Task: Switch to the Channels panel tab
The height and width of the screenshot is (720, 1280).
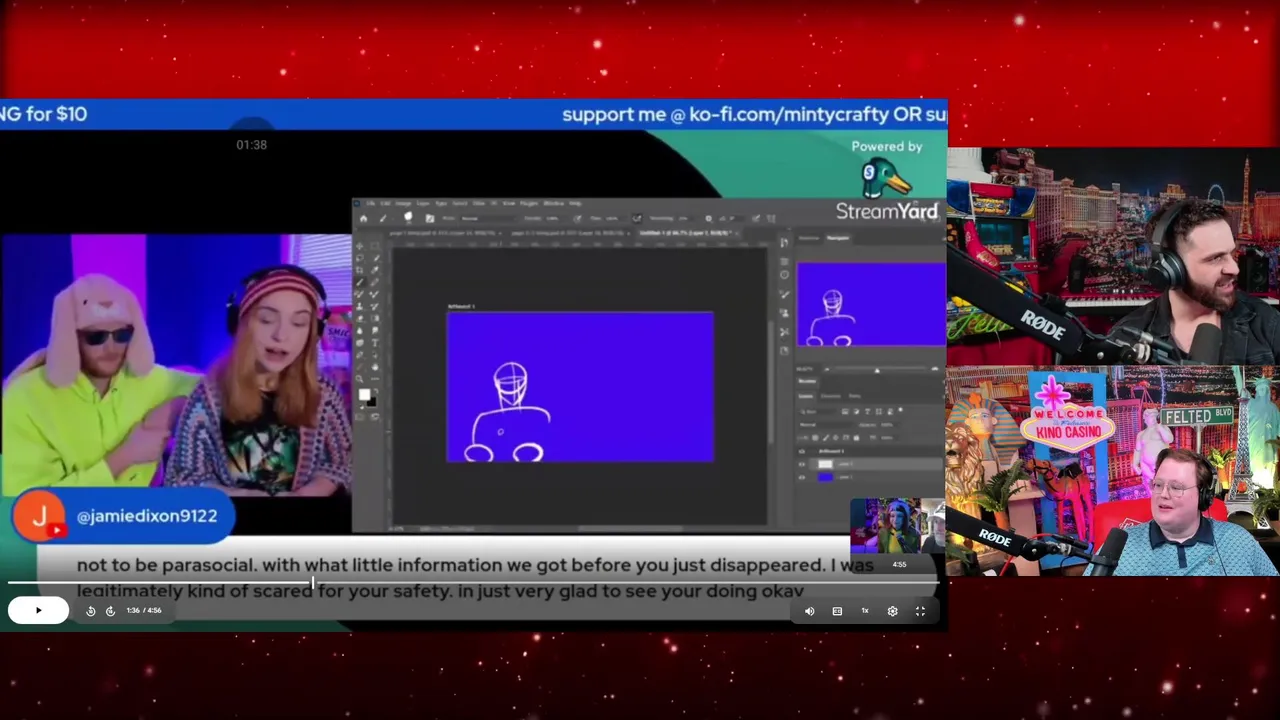Action: (831, 396)
